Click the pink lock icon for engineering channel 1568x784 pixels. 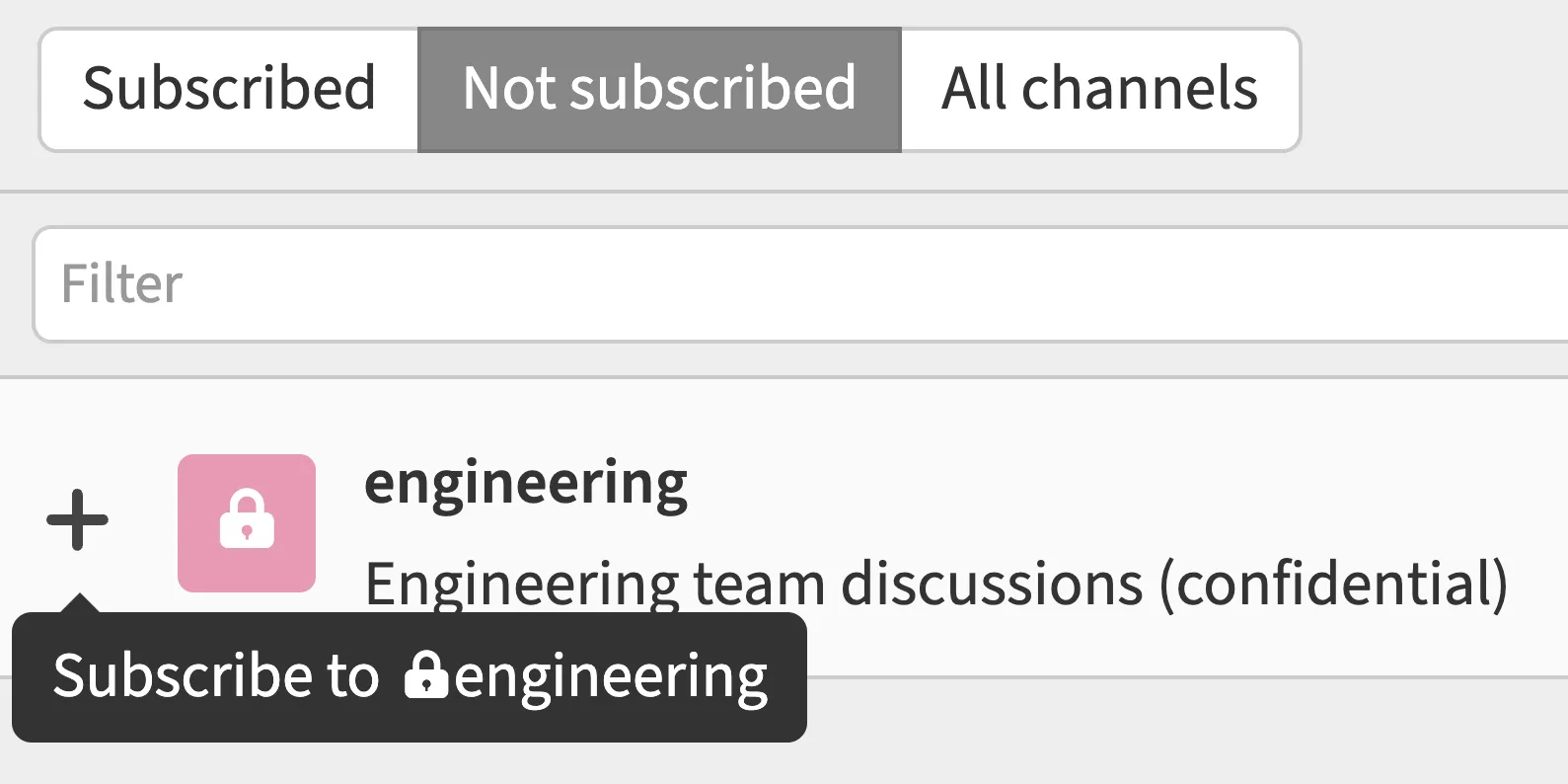[x=247, y=522]
